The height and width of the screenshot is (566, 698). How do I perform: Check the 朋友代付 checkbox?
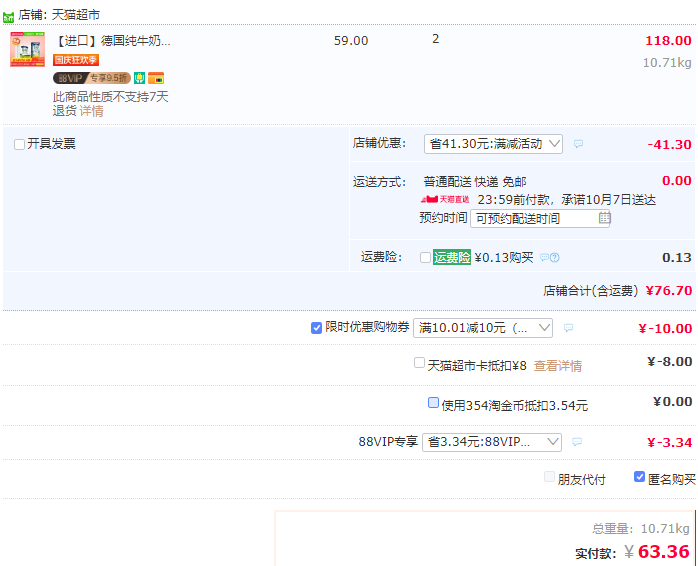pyautogui.click(x=549, y=477)
